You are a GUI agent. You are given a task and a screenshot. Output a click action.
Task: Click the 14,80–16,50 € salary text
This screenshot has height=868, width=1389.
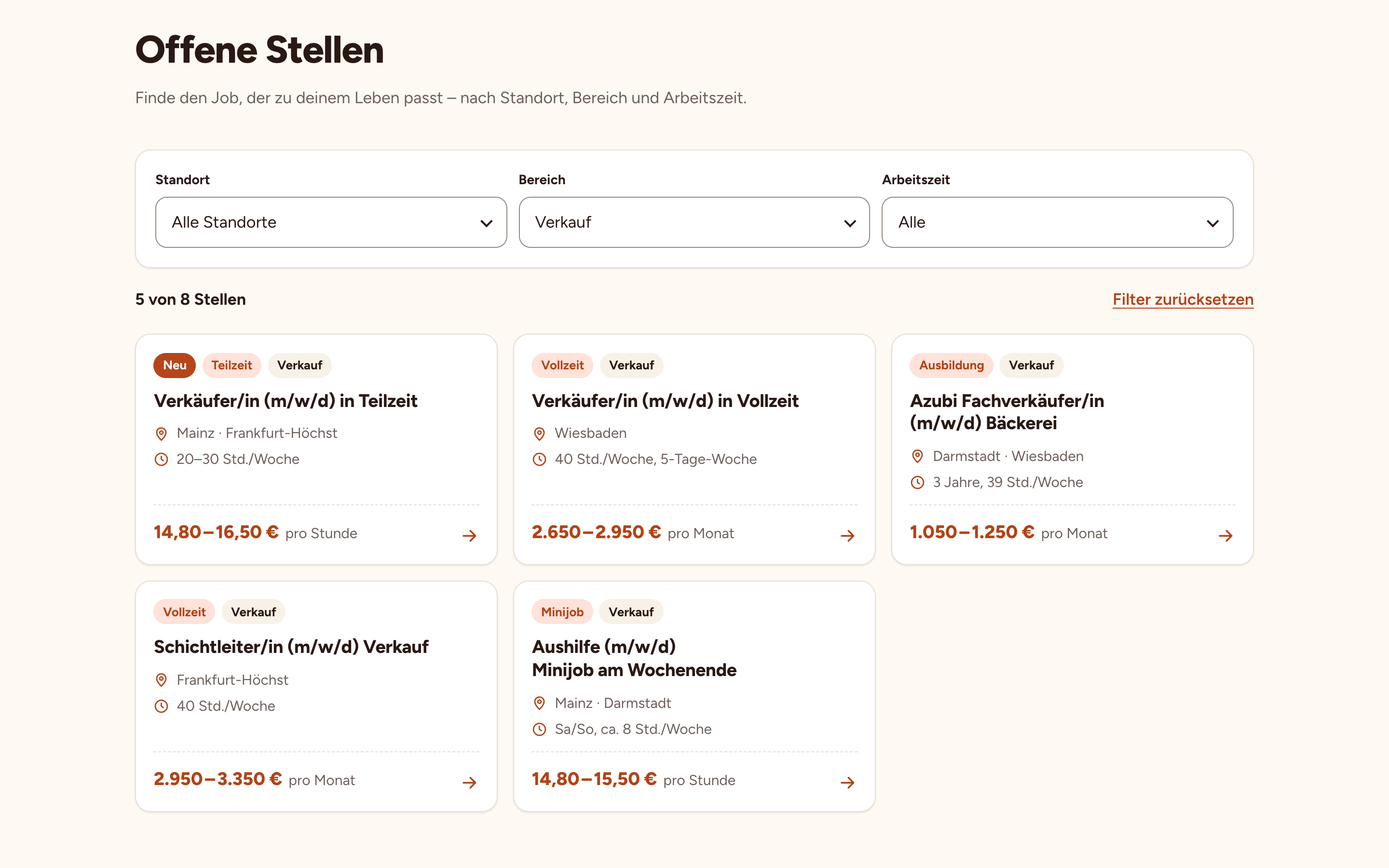[x=216, y=532]
